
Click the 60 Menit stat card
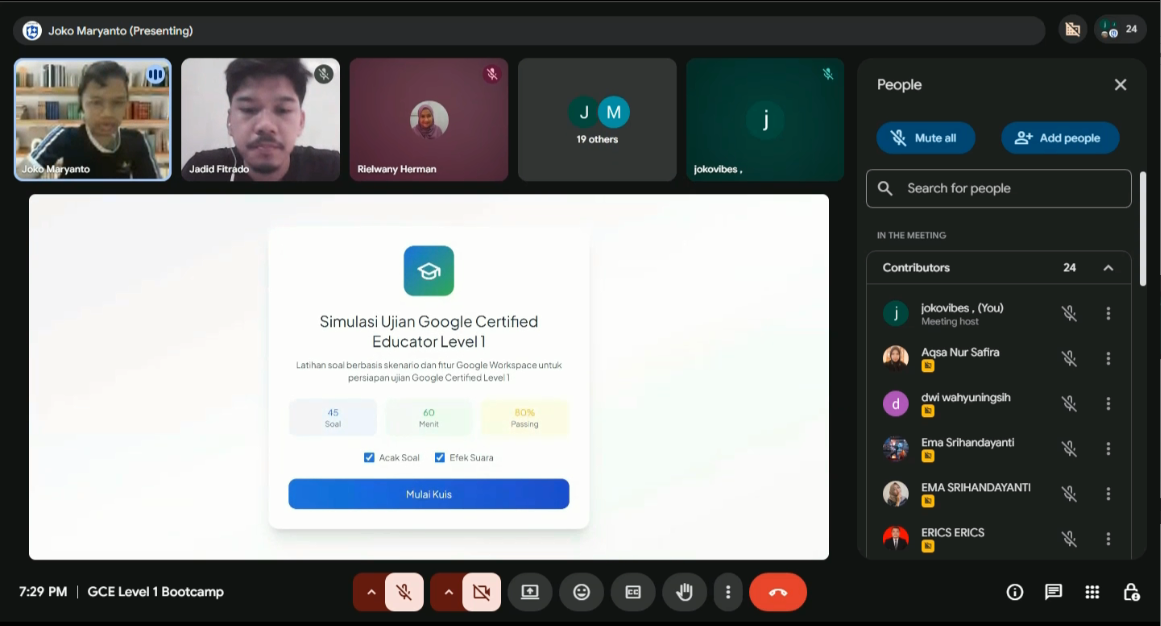coord(429,418)
